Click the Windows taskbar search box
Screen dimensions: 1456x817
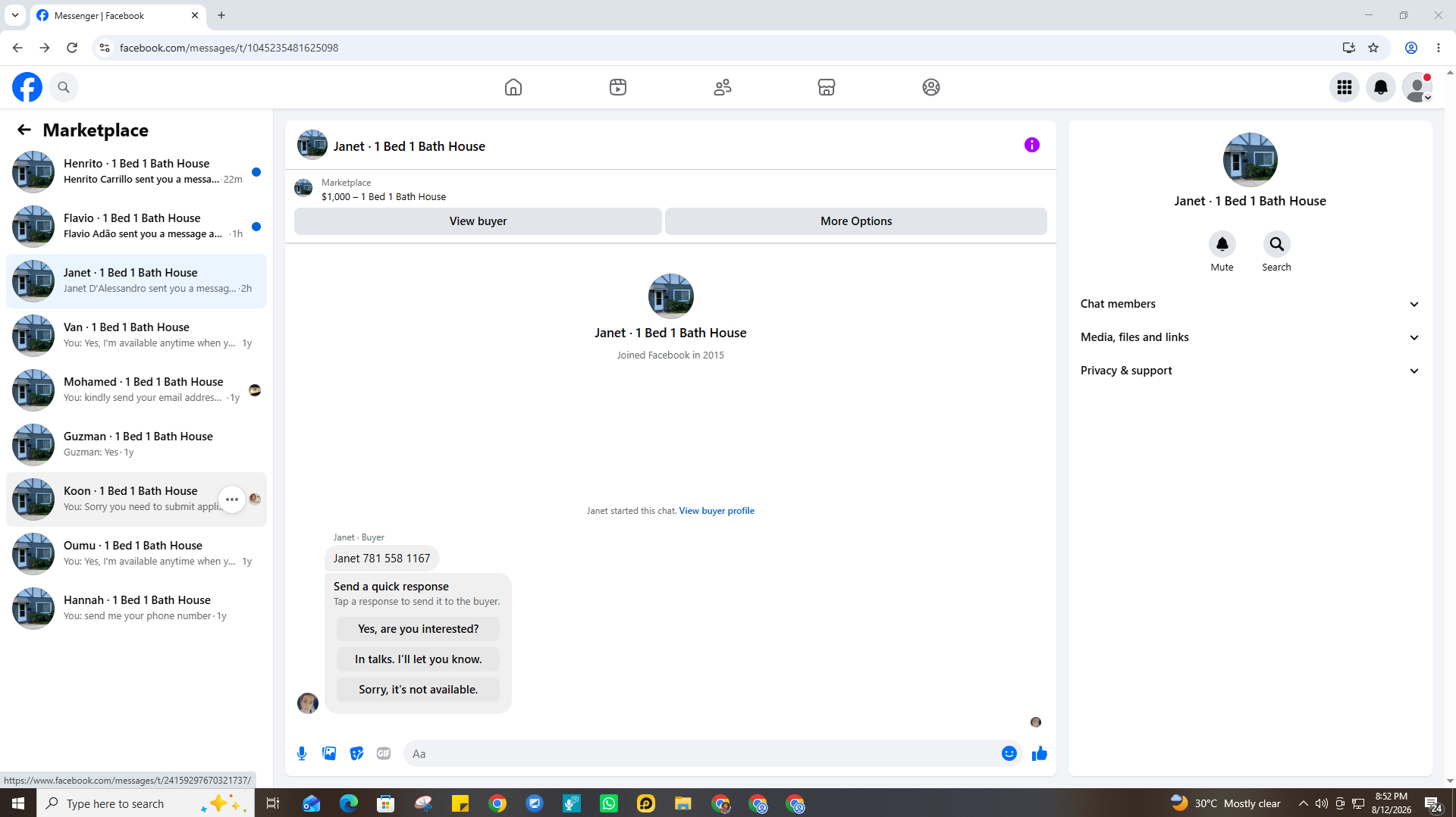tap(144, 803)
